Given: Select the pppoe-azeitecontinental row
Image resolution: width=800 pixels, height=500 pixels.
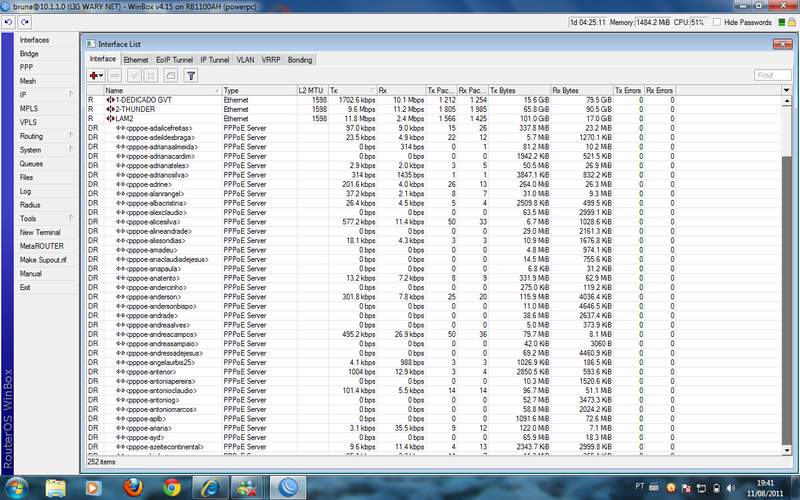Looking at the screenshot, I should click(434, 446).
